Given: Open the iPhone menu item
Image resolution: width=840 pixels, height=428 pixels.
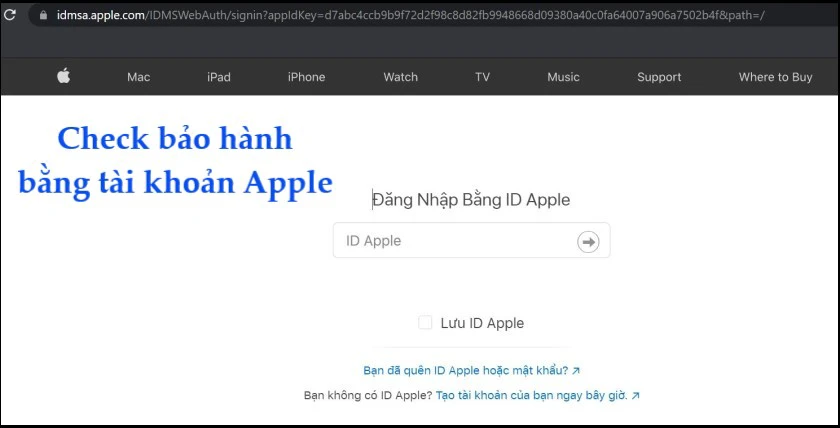Looking at the screenshot, I should (306, 77).
